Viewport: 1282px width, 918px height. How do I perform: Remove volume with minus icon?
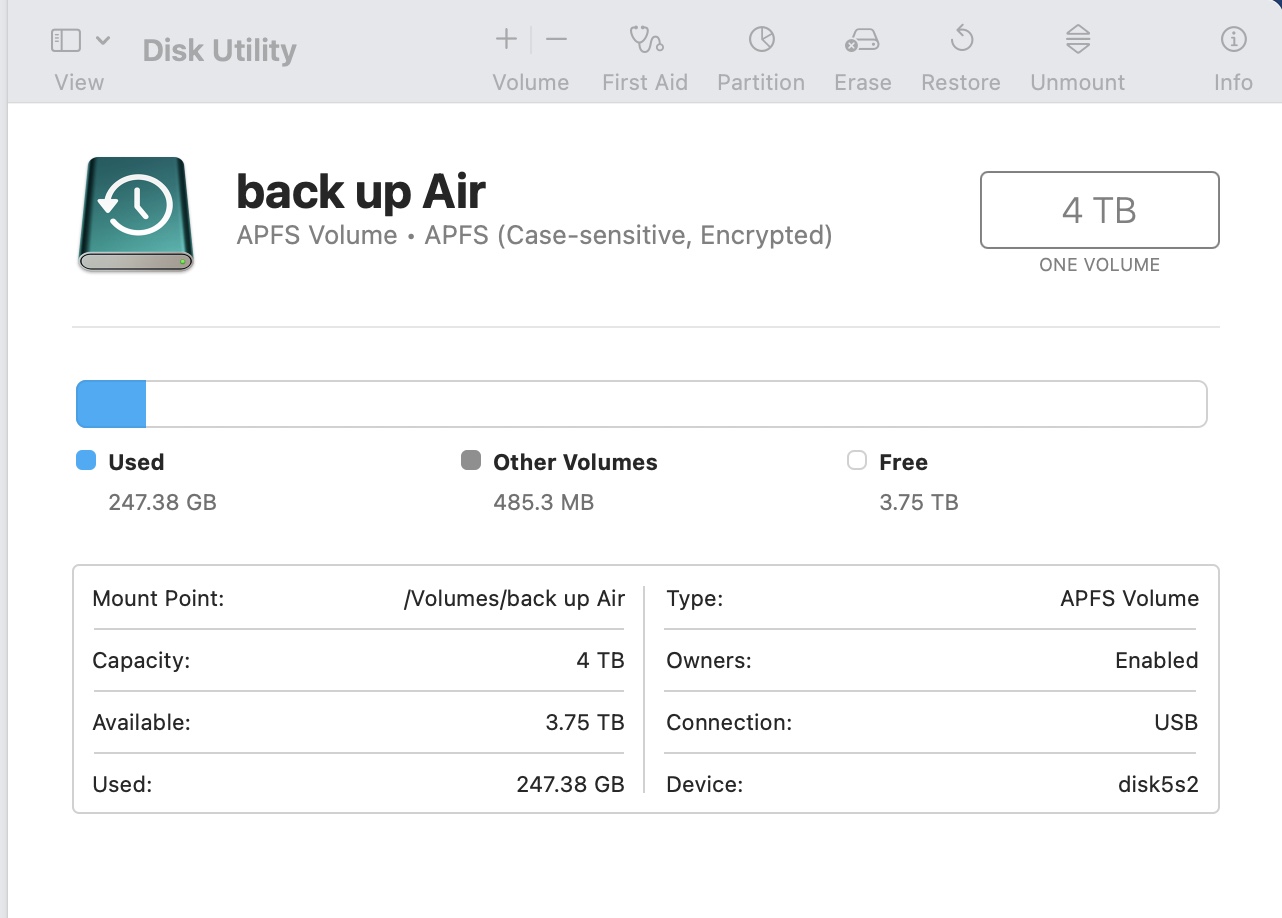(x=557, y=40)
